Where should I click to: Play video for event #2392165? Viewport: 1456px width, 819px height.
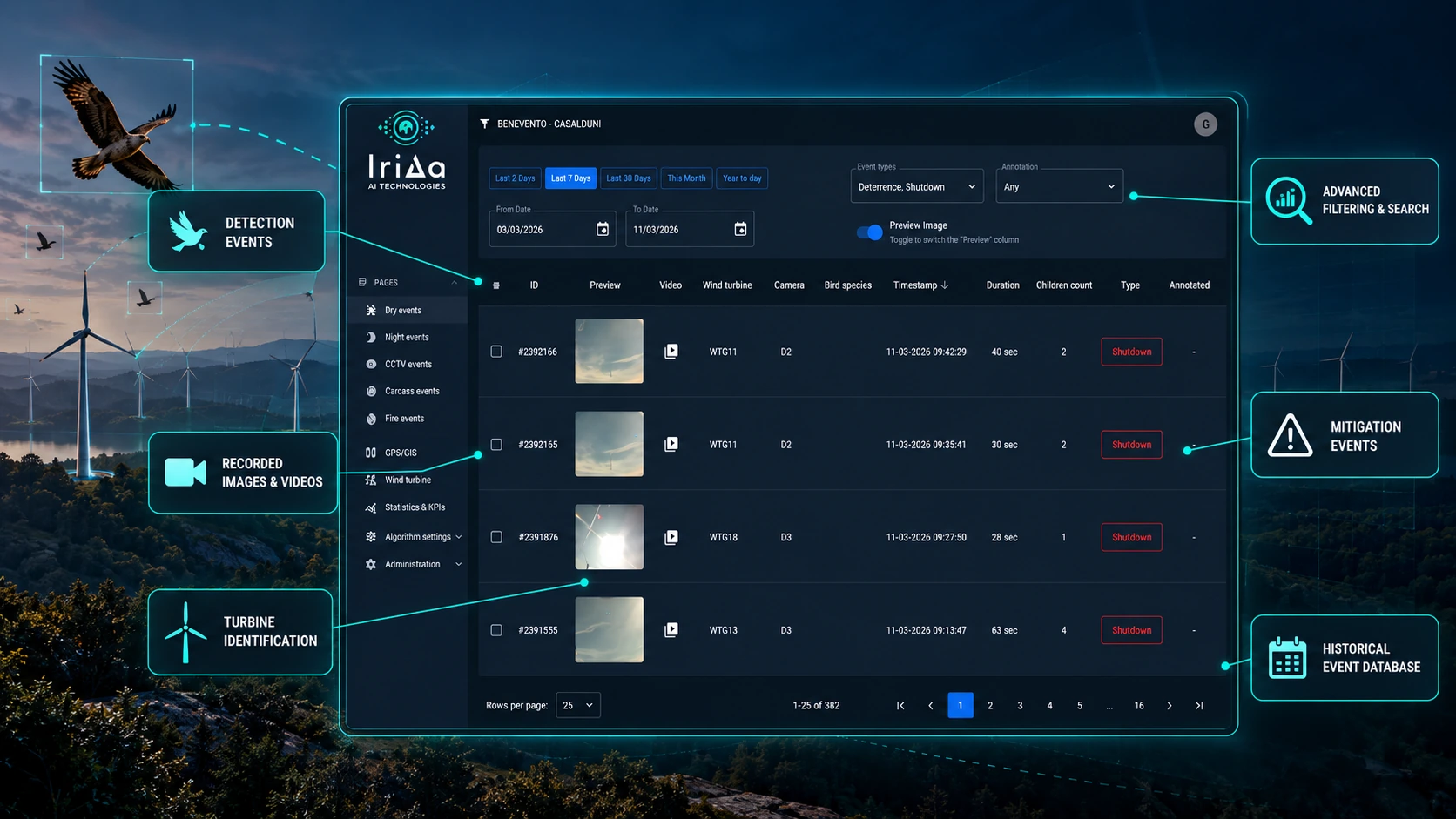671,444
